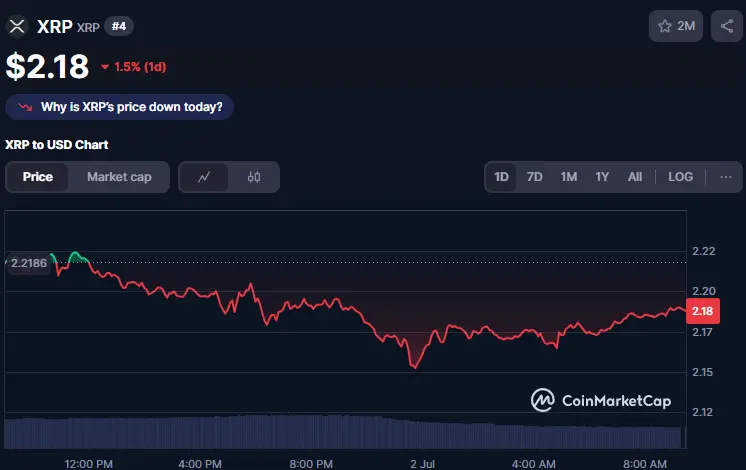Click the 2.2186 opening price label
The image size is (746, 470).
coord(28,263)
